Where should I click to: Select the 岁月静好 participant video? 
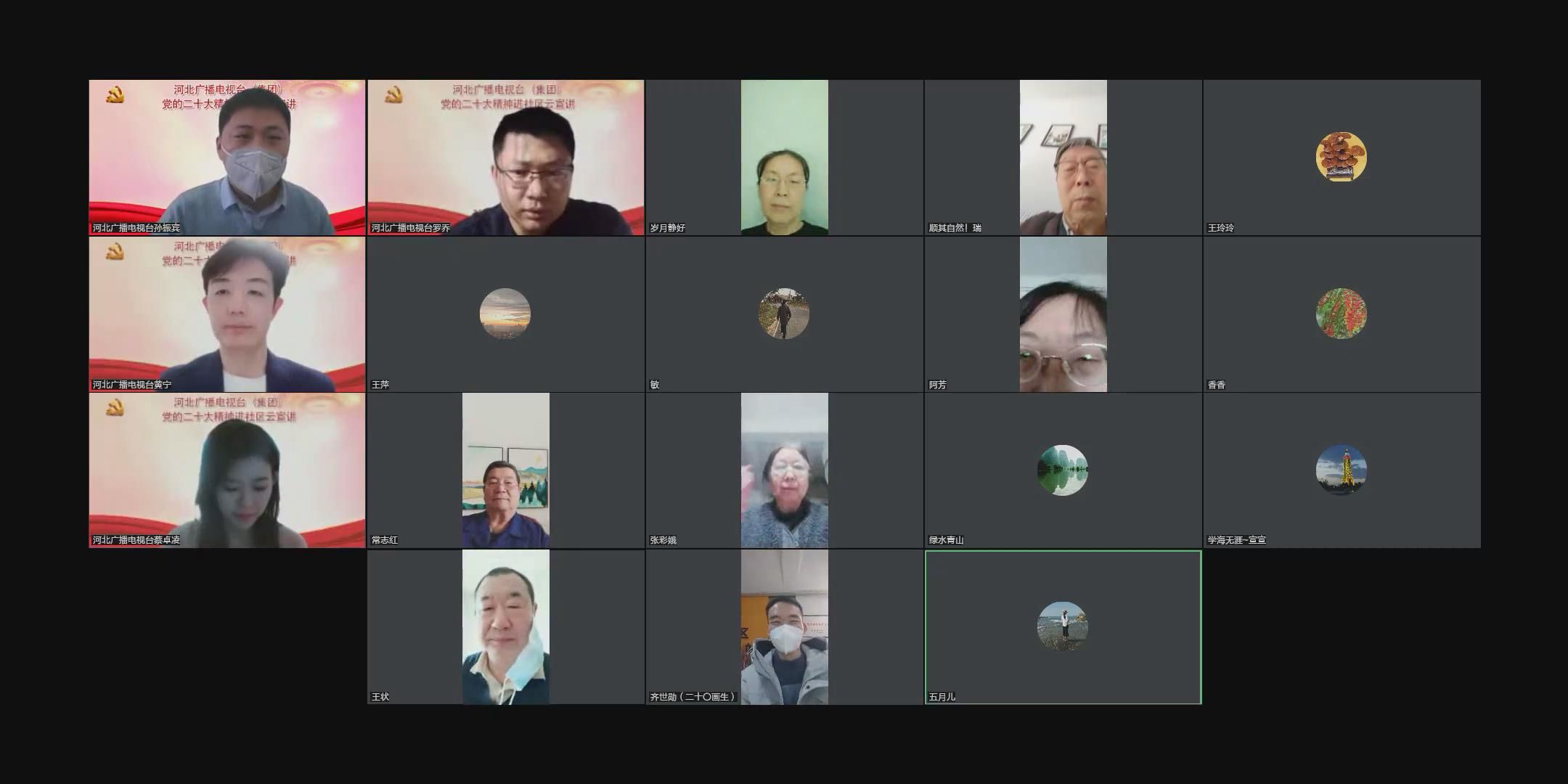[784, 158]
